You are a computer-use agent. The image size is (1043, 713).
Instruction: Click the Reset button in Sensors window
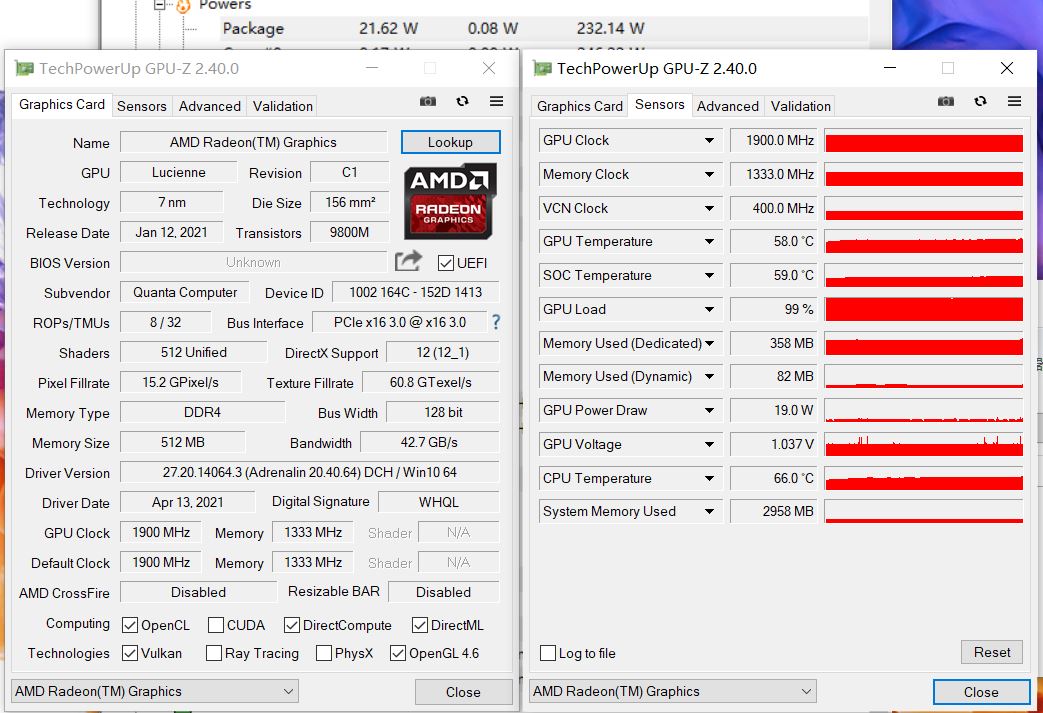point(992,652)
